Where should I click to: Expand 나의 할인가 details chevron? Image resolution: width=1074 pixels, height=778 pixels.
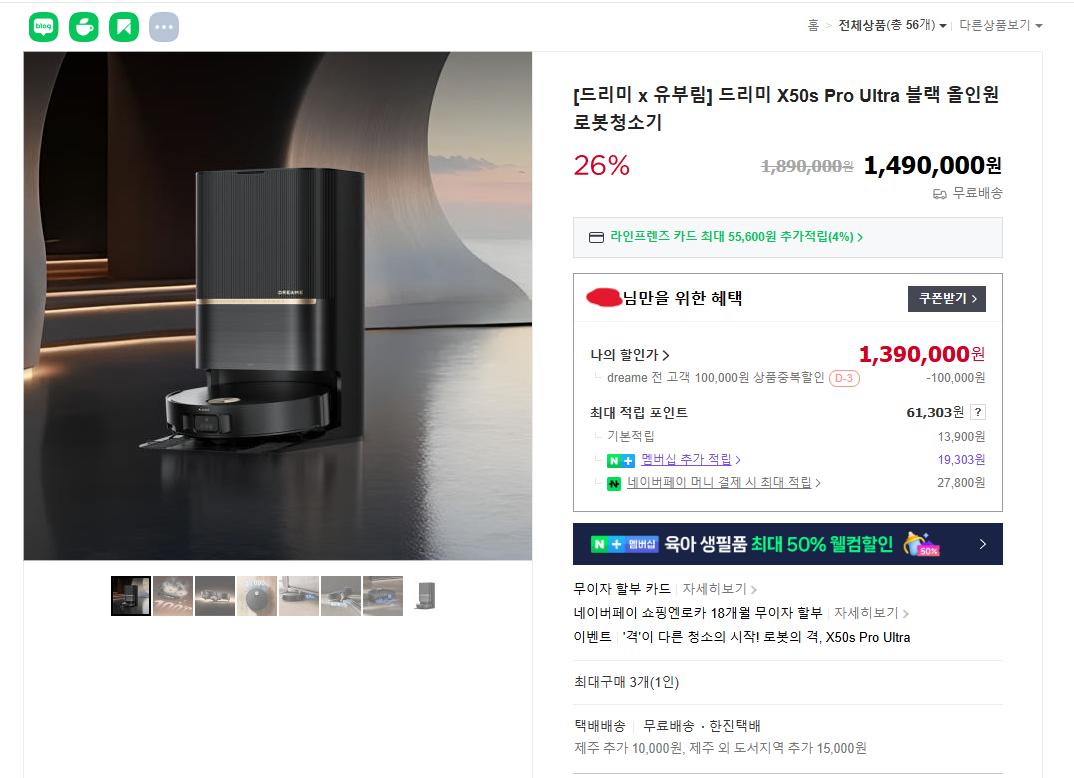(x=666, y=355)
